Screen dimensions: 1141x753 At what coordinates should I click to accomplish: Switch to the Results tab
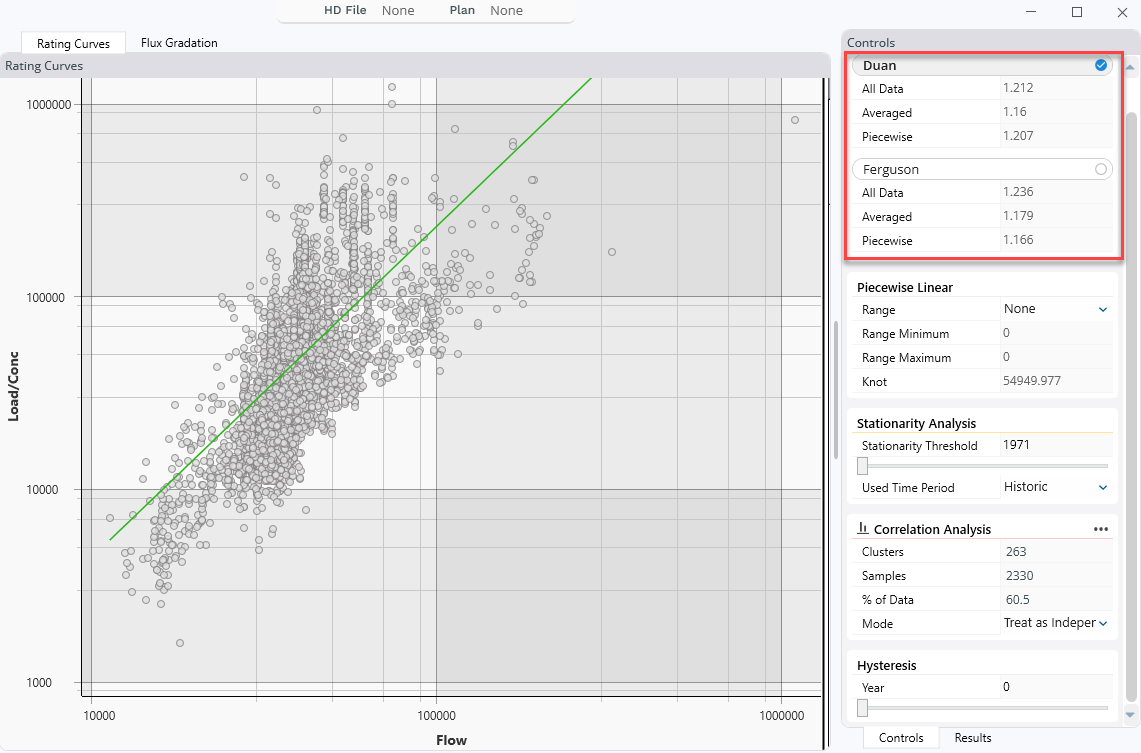[x=972, y=738]
